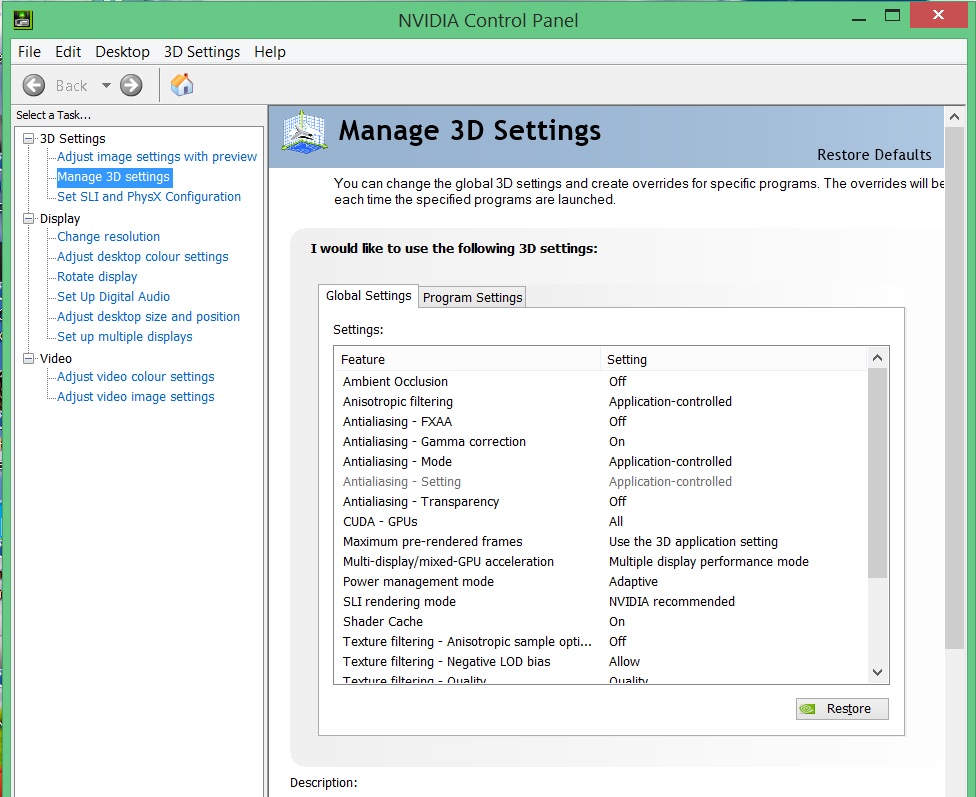Close the NVIDIA Control Panel window
The image size is (976, 797).
[939, 15]
